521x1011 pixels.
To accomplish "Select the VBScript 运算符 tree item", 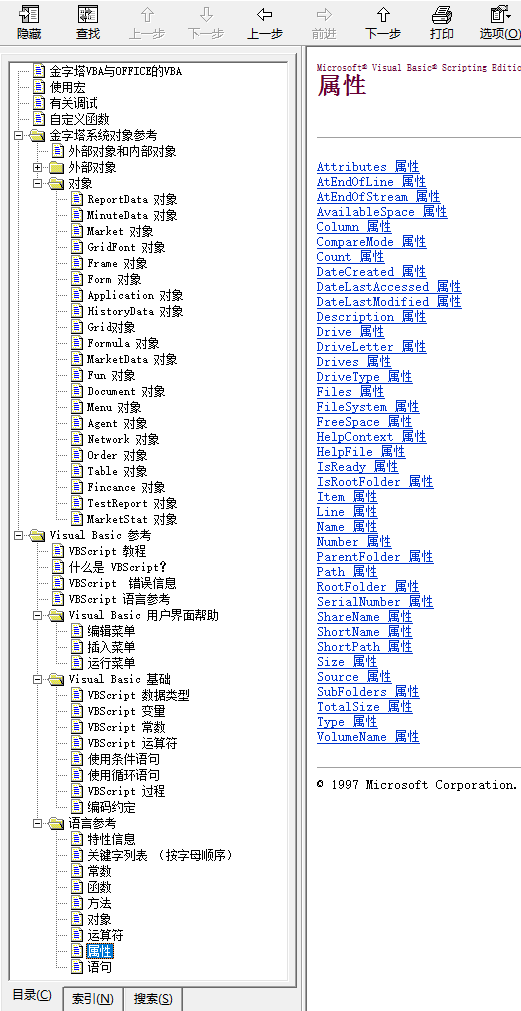I will point(132,743).
